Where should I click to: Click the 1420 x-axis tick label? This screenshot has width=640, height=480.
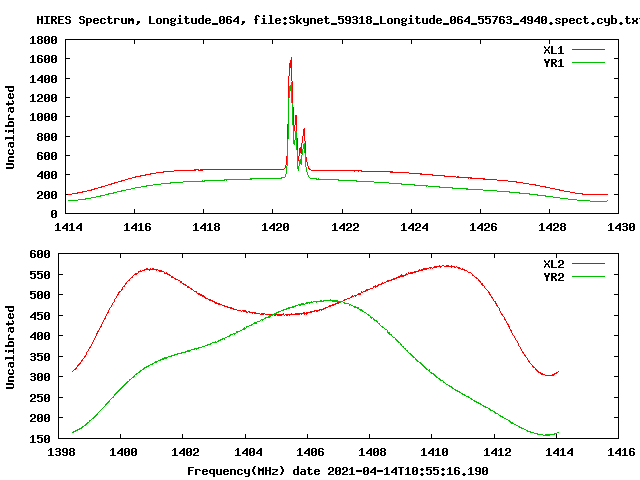(x=275, y=227)
